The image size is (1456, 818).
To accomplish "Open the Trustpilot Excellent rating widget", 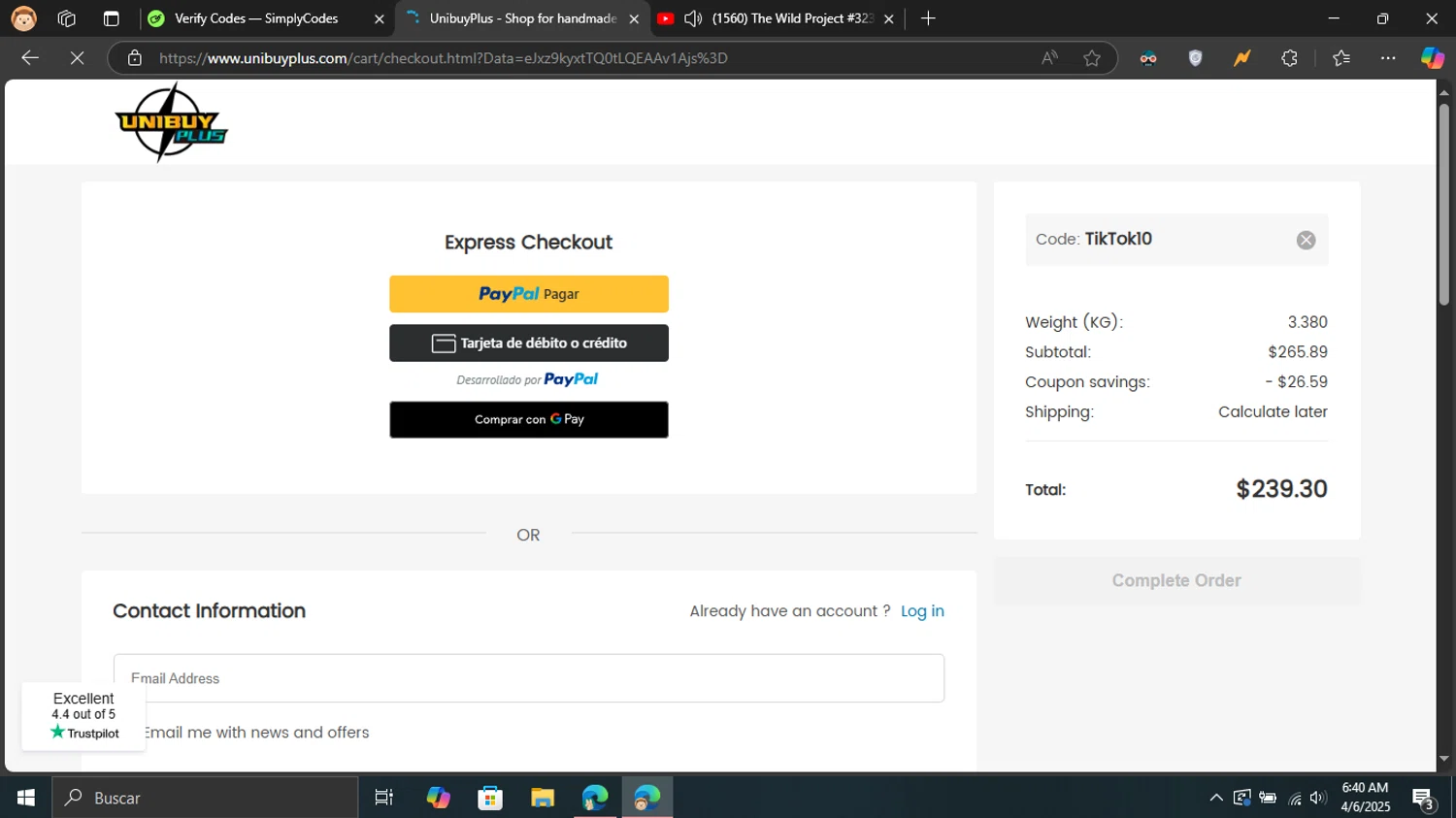I will coord(83,716).
